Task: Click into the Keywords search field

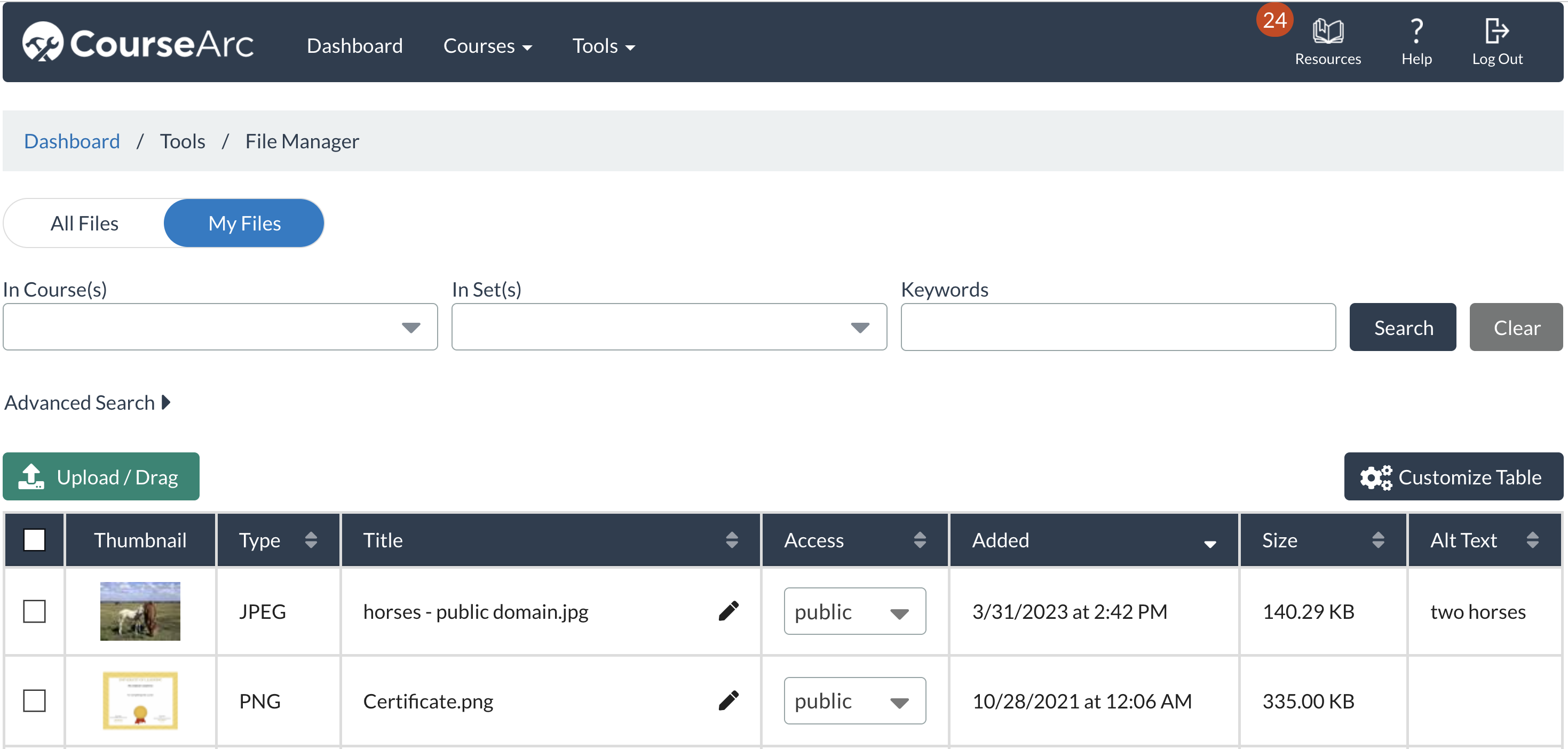Action: point(1118,328)
